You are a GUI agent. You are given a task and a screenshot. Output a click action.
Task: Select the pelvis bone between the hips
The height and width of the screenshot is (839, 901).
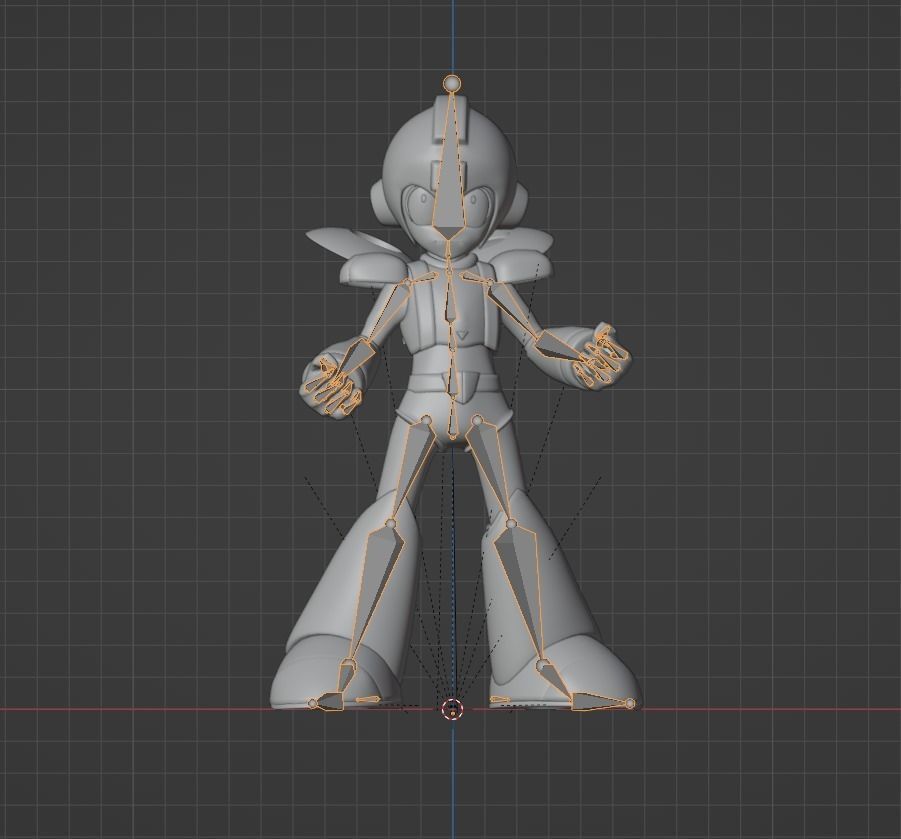[x=452, y=420]
